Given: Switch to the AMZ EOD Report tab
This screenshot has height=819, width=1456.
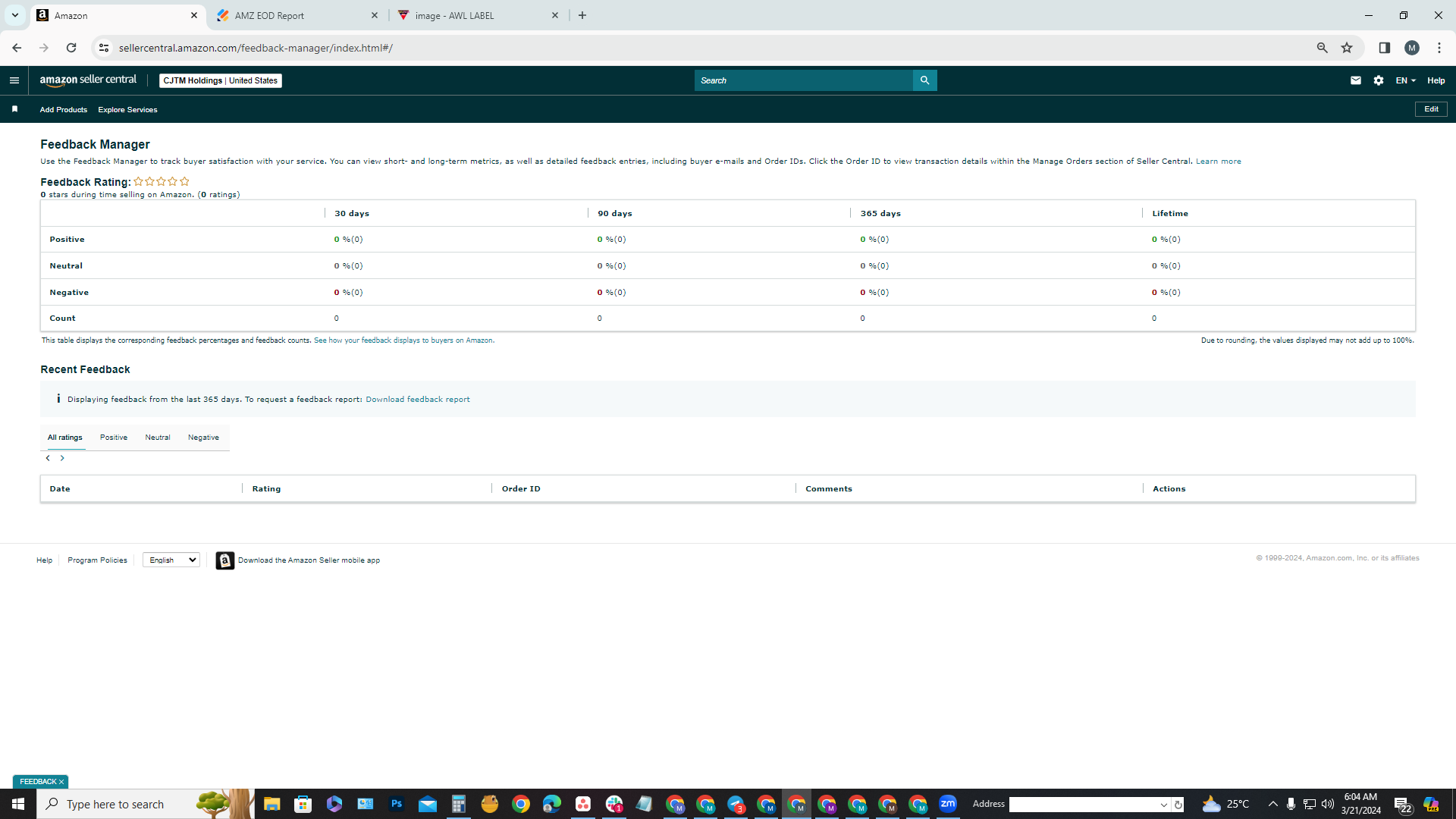Looking at the screenshot, I should pos(299,15).
